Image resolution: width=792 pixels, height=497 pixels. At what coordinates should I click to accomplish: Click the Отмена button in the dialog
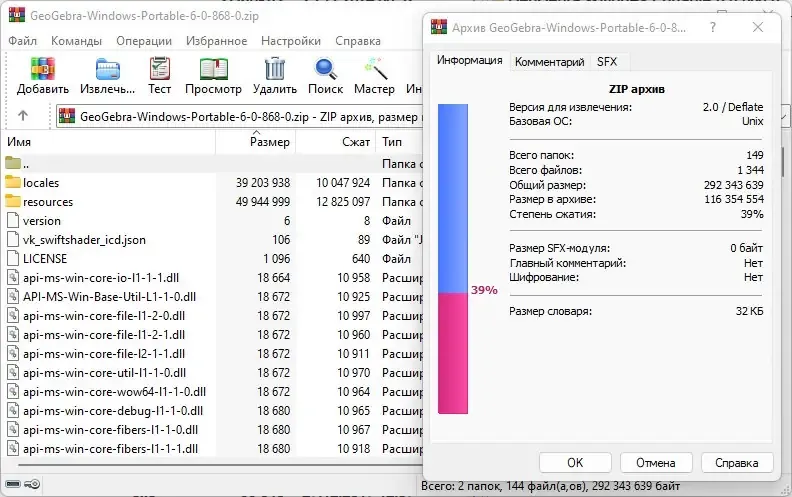coord(656,463)
